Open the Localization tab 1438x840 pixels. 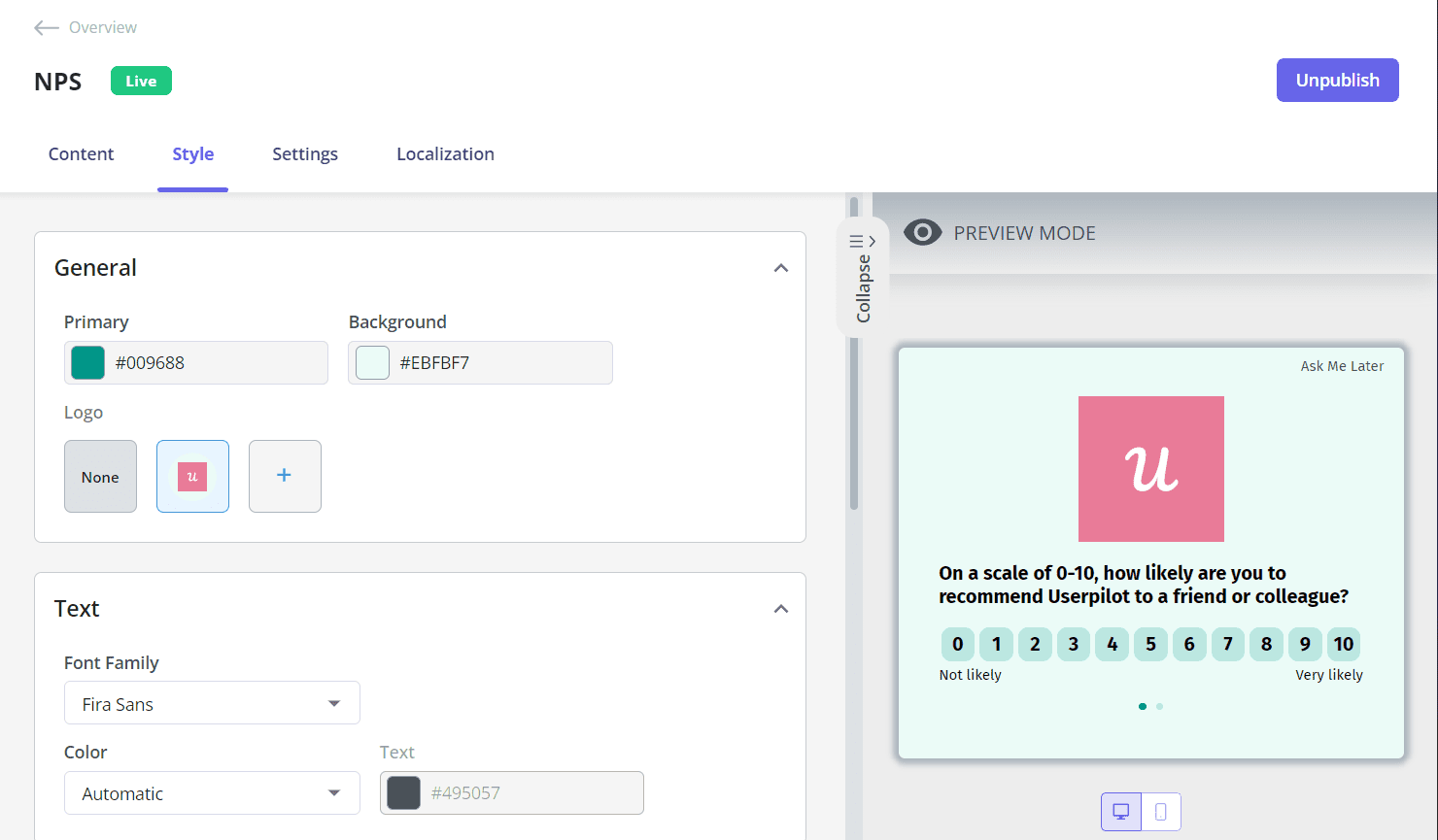coord(445,153)
